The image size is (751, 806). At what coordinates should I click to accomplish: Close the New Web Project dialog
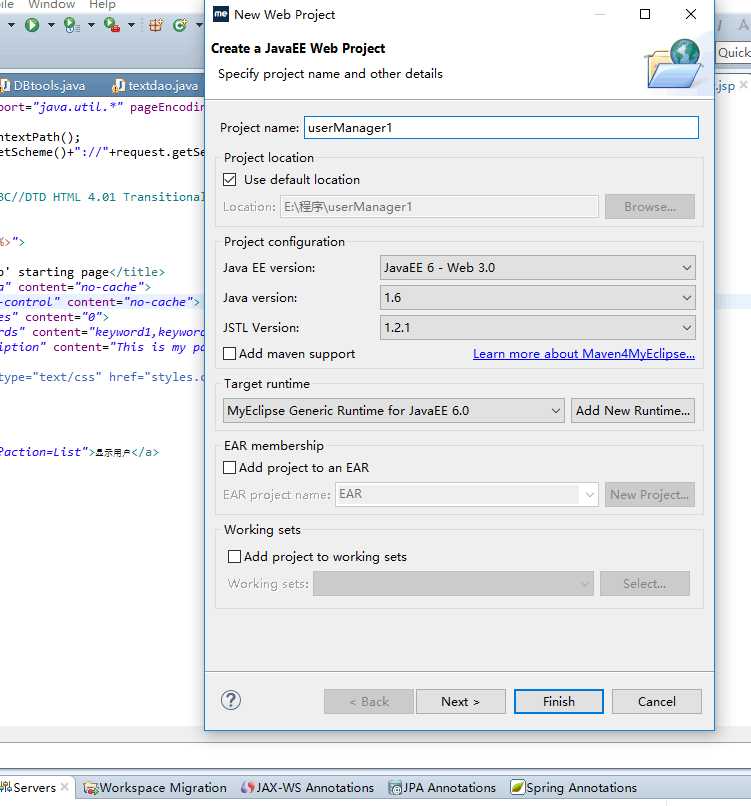click(x=691, y=14)
